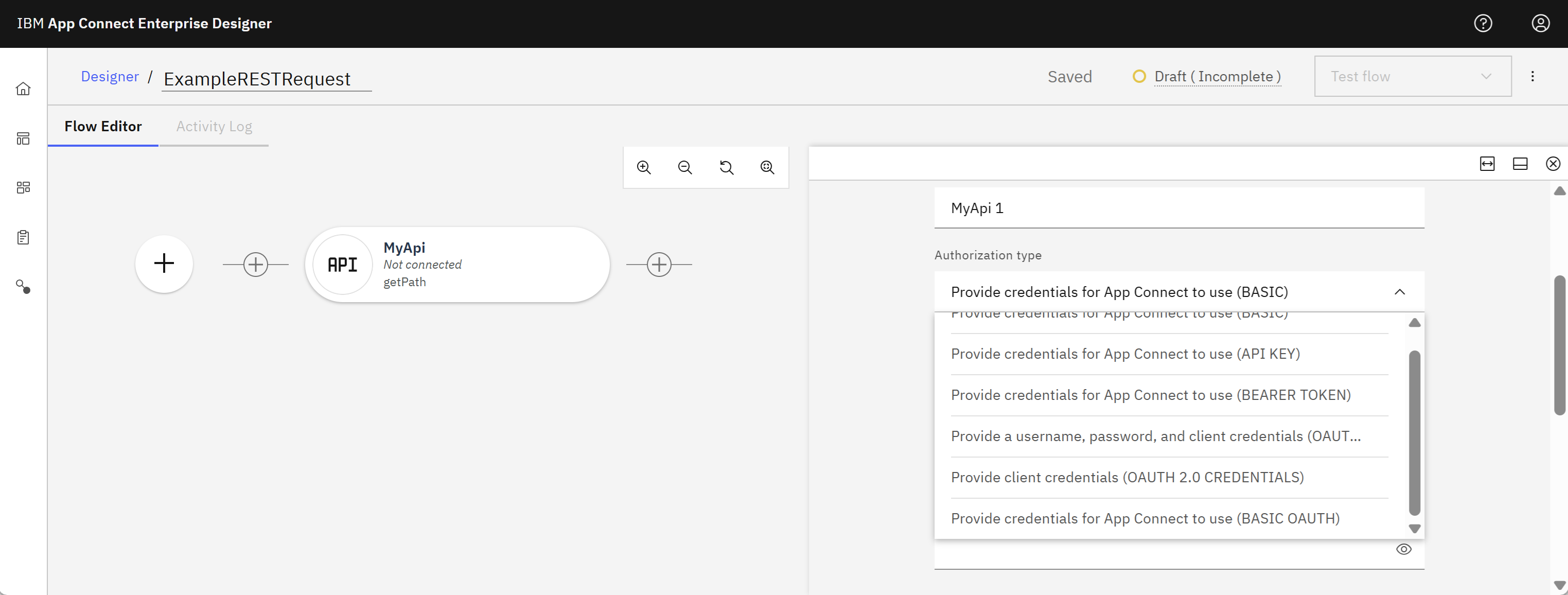
Task: Switch to the Activity Log tab
Action: click(x=214, y=126)
